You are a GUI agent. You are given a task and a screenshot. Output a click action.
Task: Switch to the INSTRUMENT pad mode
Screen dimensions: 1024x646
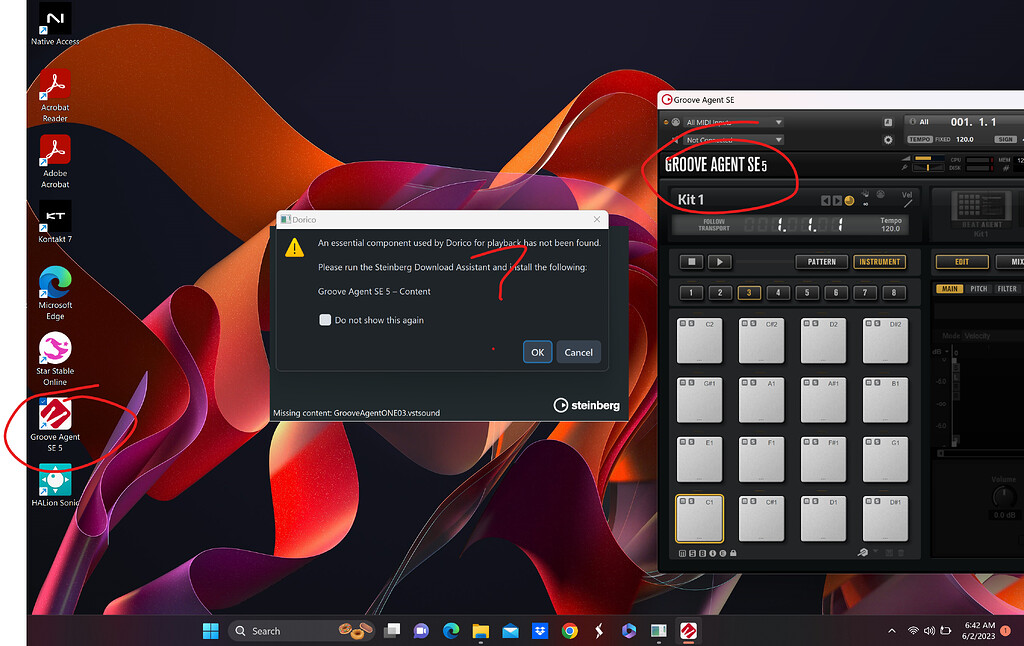point(879,262)
